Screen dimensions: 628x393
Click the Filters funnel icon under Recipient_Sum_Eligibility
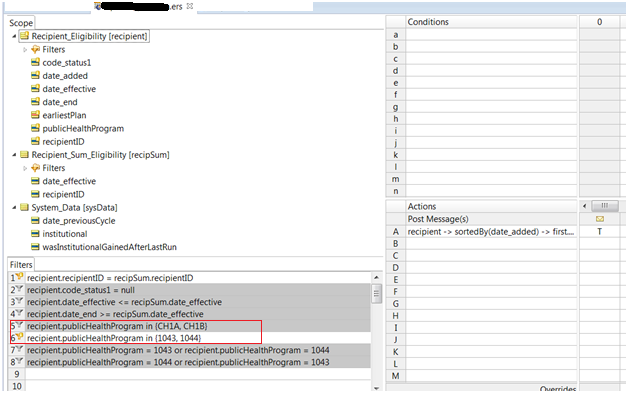click(x=36, y=168)
